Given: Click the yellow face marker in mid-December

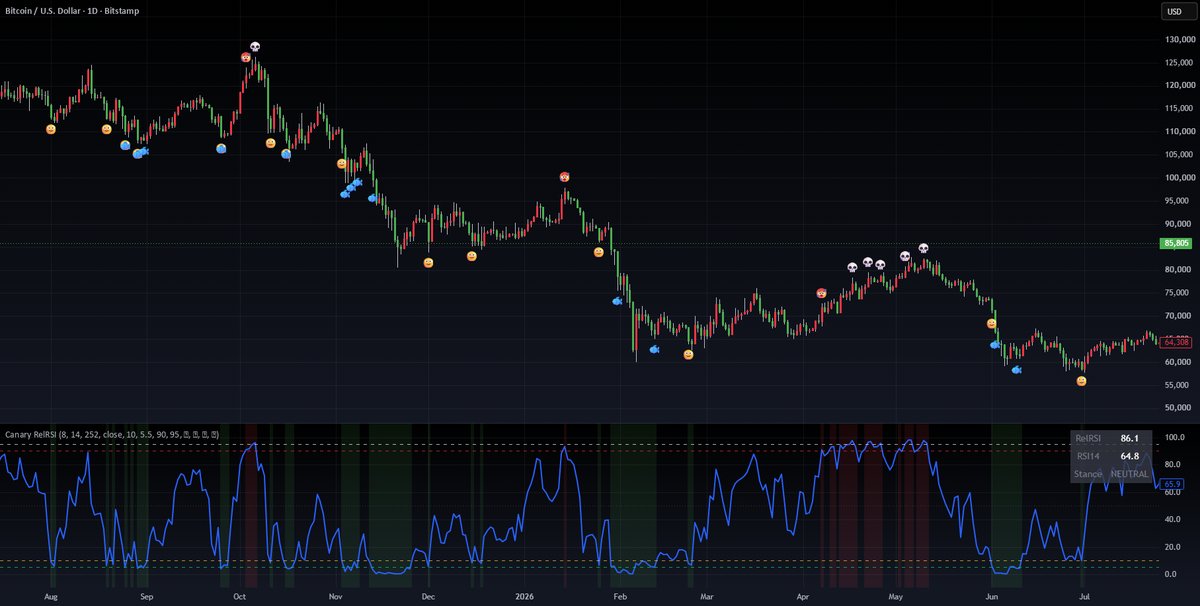Looking at the screenshot, I should pos(472,256).
